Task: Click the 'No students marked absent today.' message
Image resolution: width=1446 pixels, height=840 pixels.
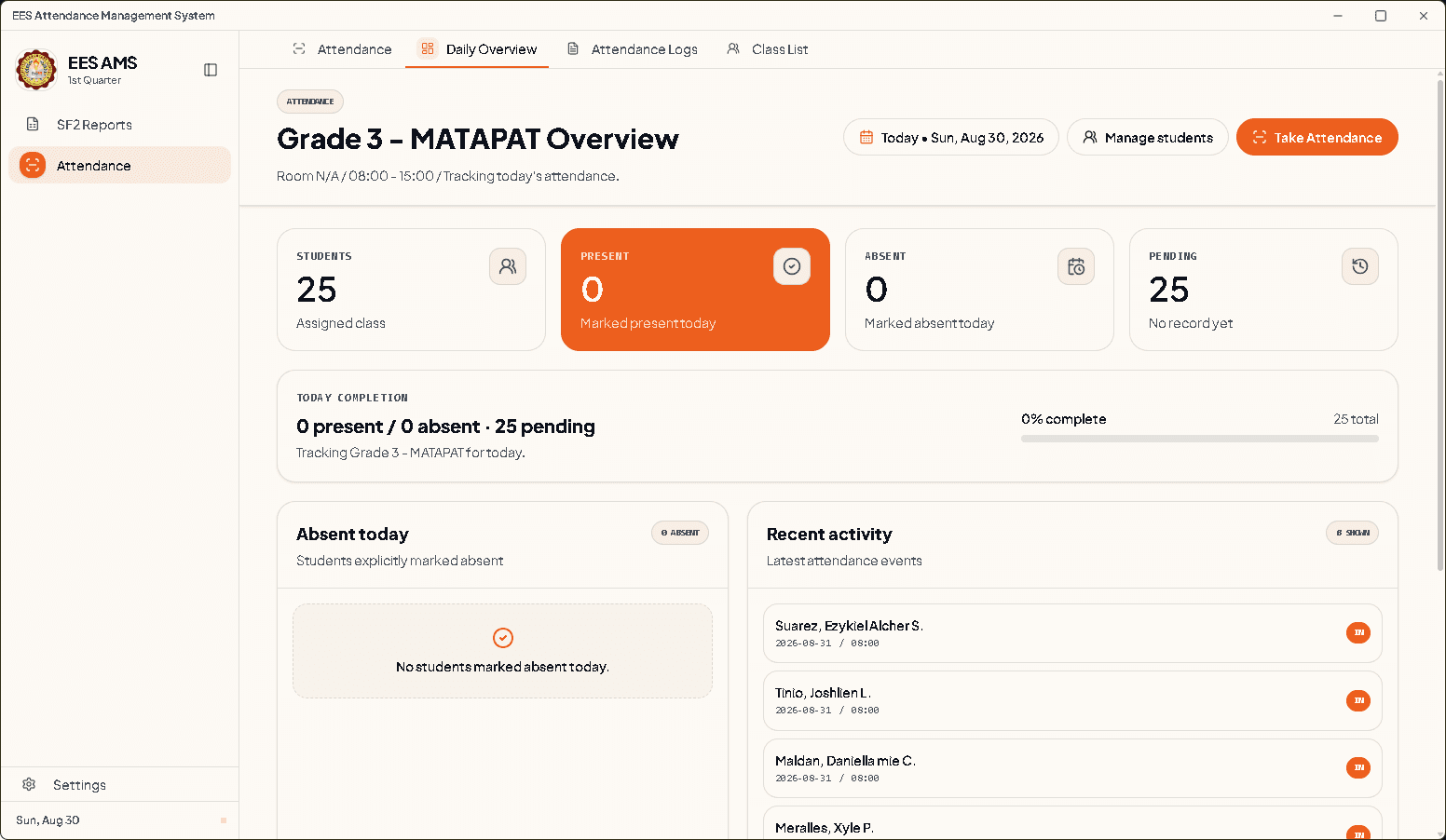Action: click(503, 667)
